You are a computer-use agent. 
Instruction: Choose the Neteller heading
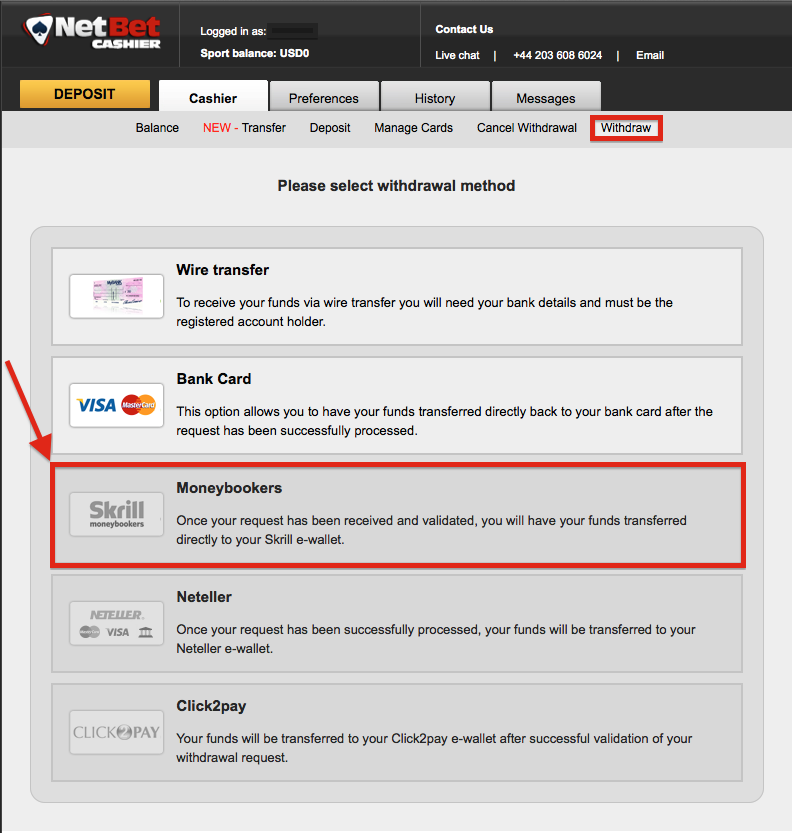205,597
